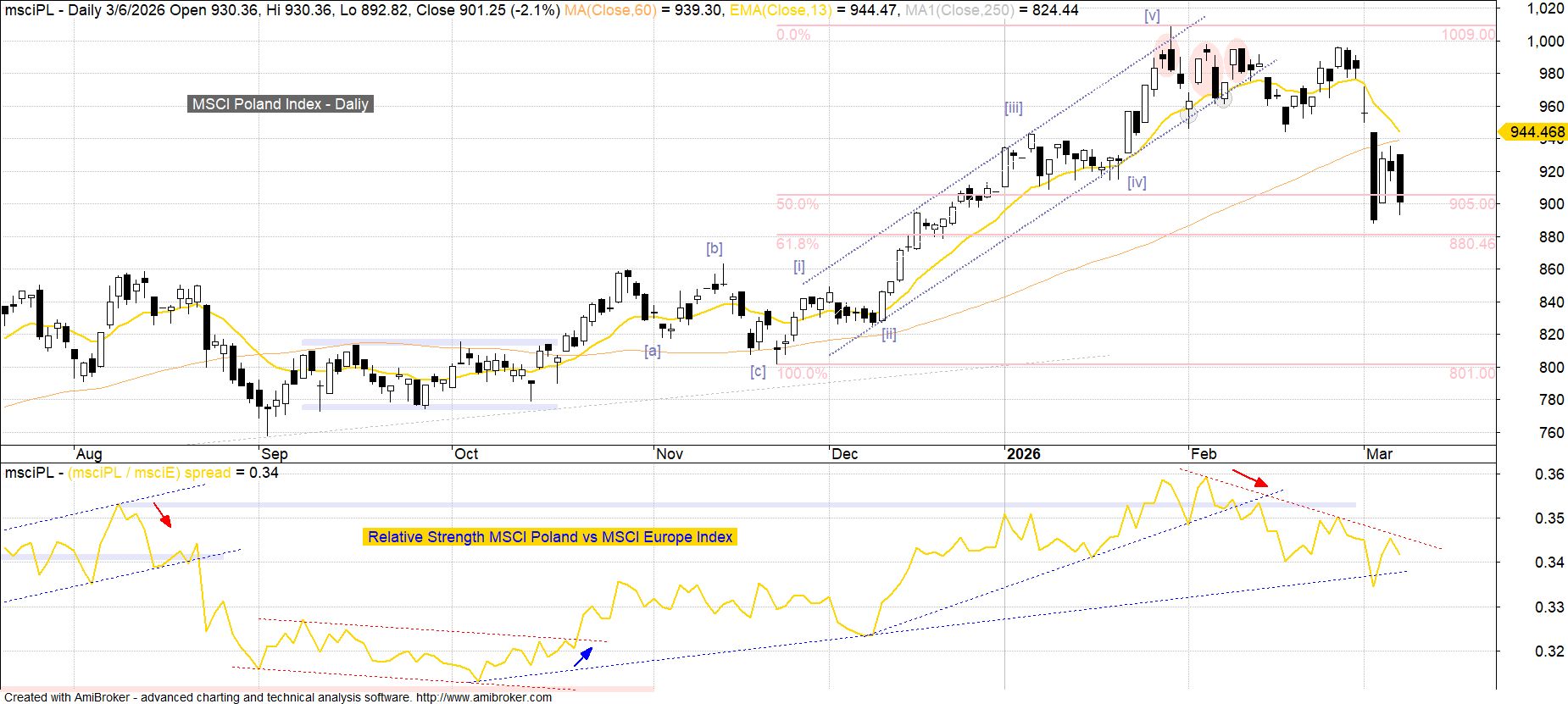Click the Relative Strength MSCI Poland yellow label
Screen dimensions: 1568x704
(x=550, y=537)
